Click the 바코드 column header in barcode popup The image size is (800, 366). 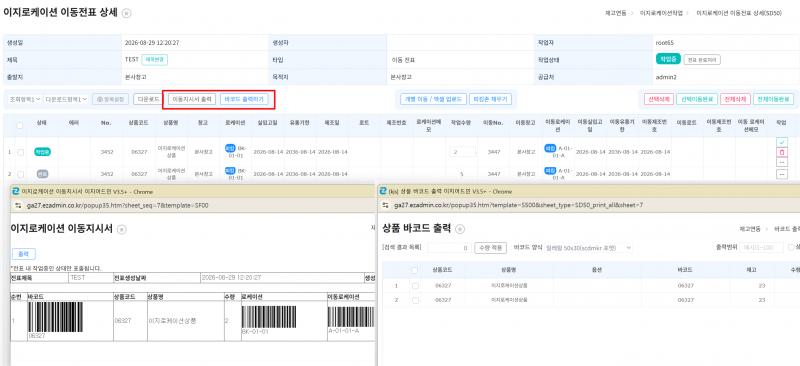[x=684, y=270]
